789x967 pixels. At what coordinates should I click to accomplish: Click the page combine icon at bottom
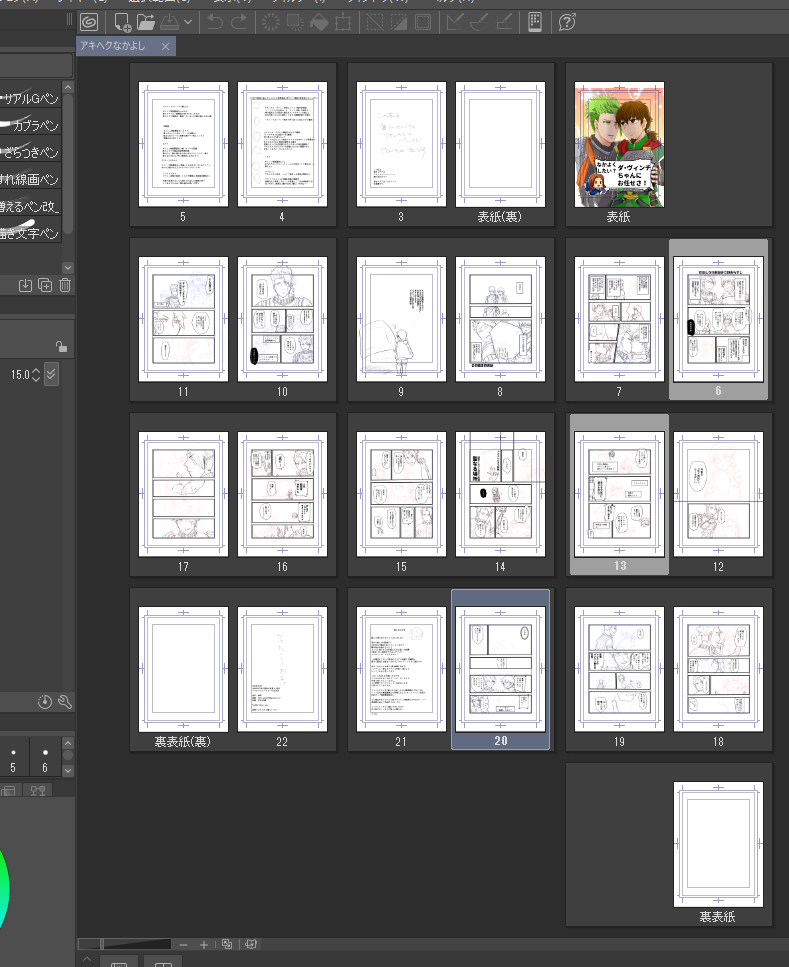[x=227, y=944]
